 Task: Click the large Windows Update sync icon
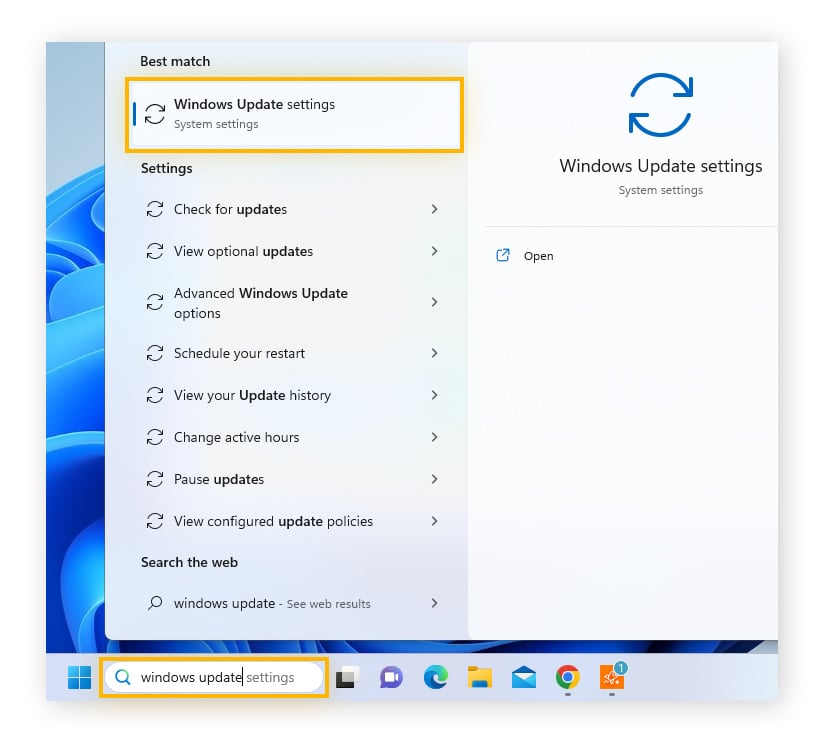(x=661, y=105)
